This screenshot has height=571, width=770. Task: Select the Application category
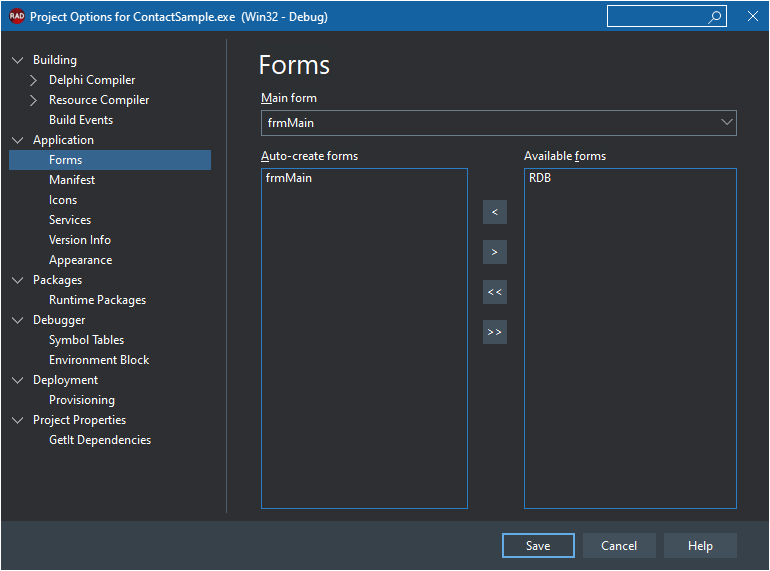point(63,140)
